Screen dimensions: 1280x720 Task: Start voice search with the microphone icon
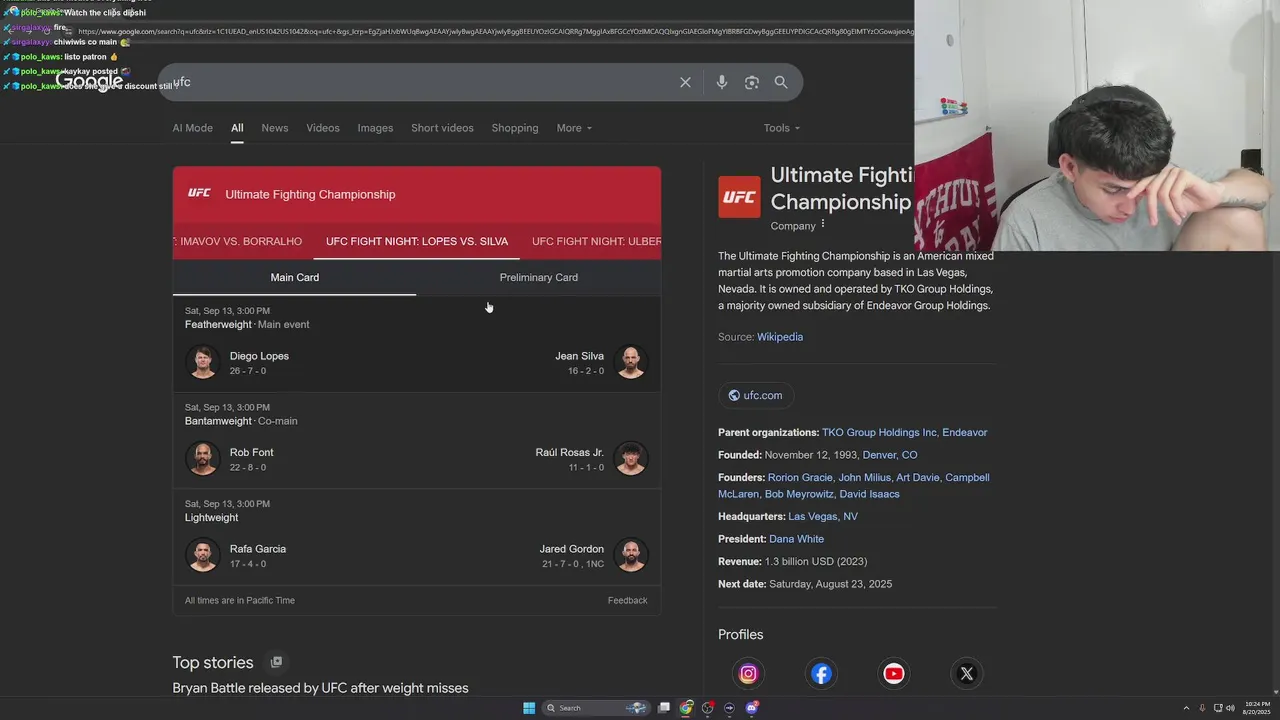point(722,82)
